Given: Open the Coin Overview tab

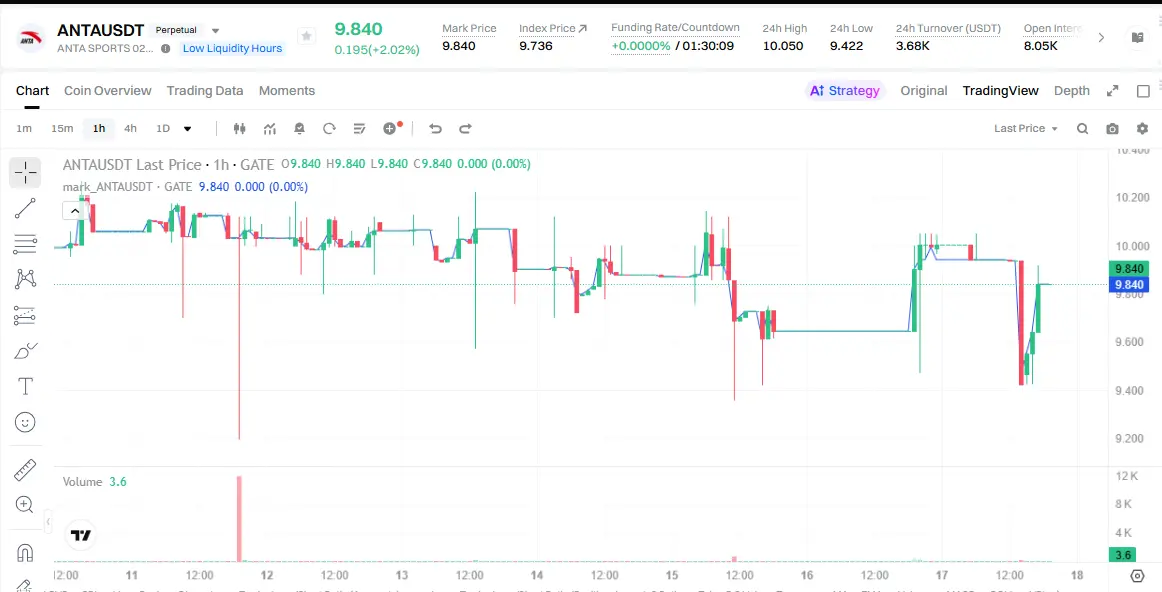Looking at the screenshot, I should pos(107,90).
